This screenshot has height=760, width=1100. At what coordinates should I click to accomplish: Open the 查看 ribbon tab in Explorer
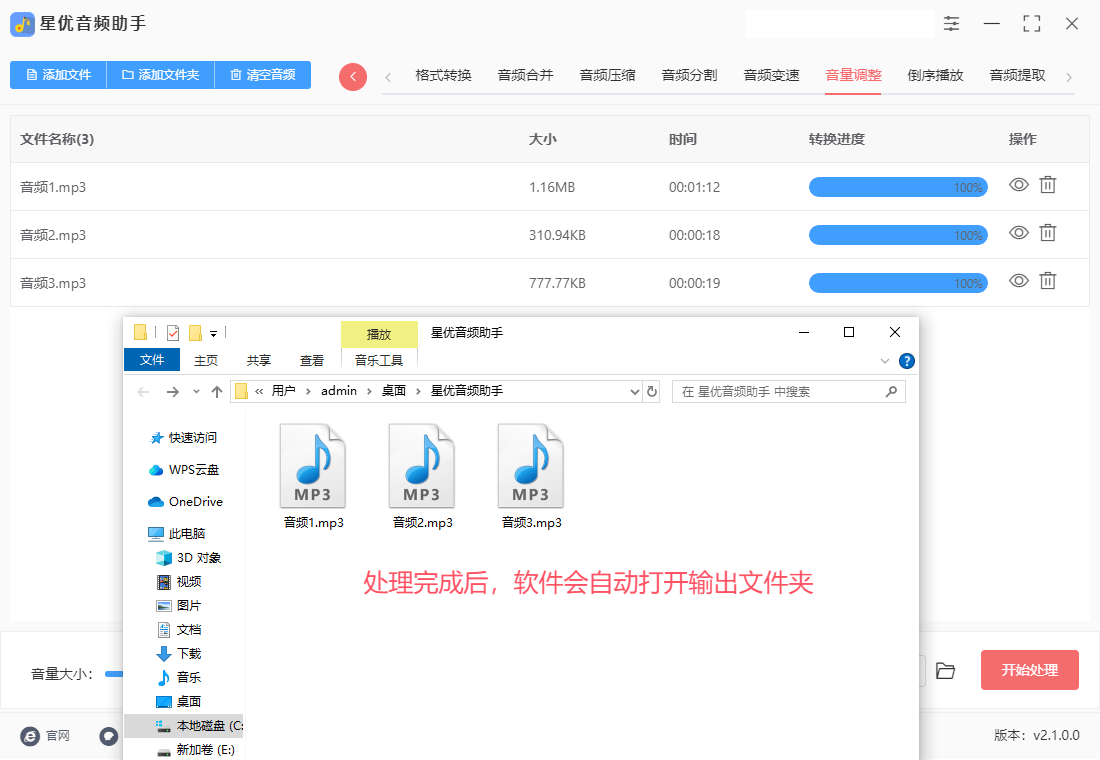pyautogui.click(x=312, y=360)
